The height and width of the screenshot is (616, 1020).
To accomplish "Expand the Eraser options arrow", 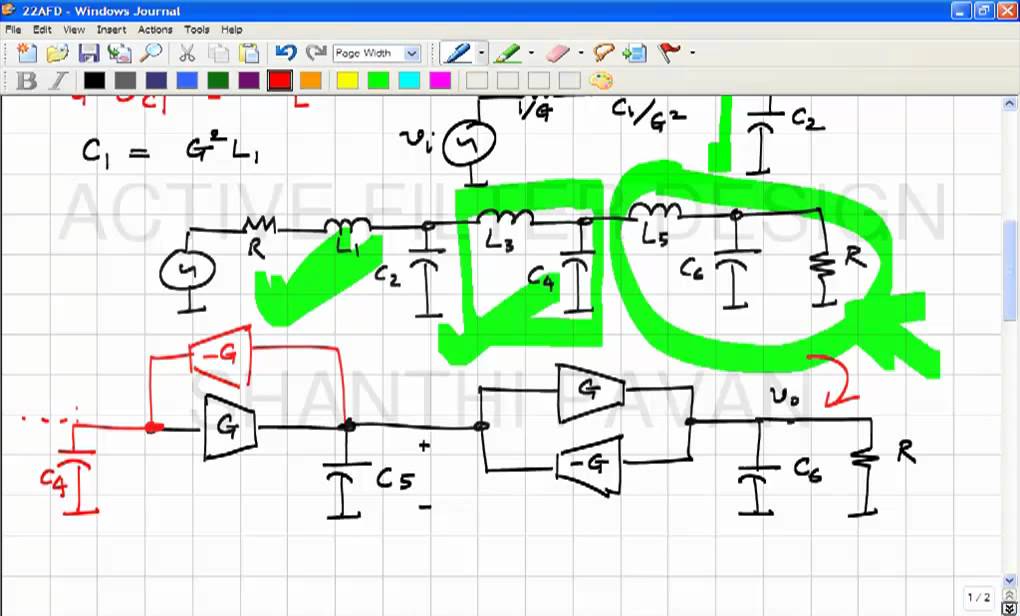I will point(580,53).
